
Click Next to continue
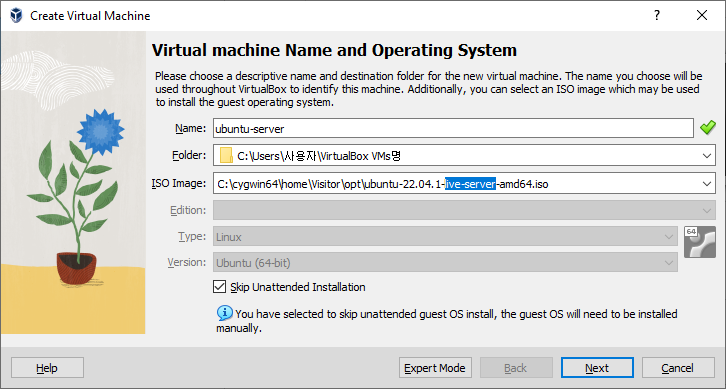pyautogui.click(x=597, y=368)
